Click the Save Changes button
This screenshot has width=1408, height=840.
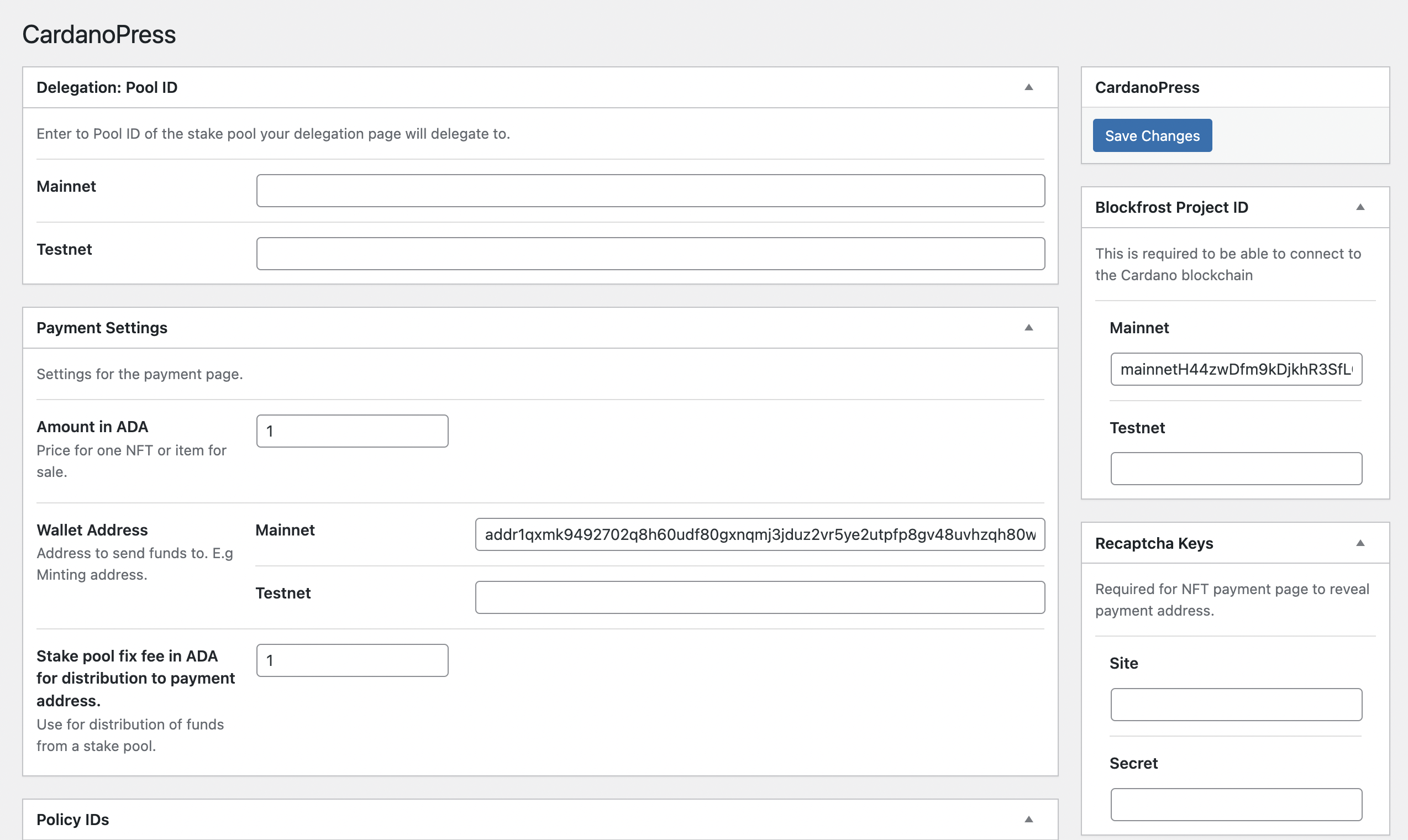1152,135
